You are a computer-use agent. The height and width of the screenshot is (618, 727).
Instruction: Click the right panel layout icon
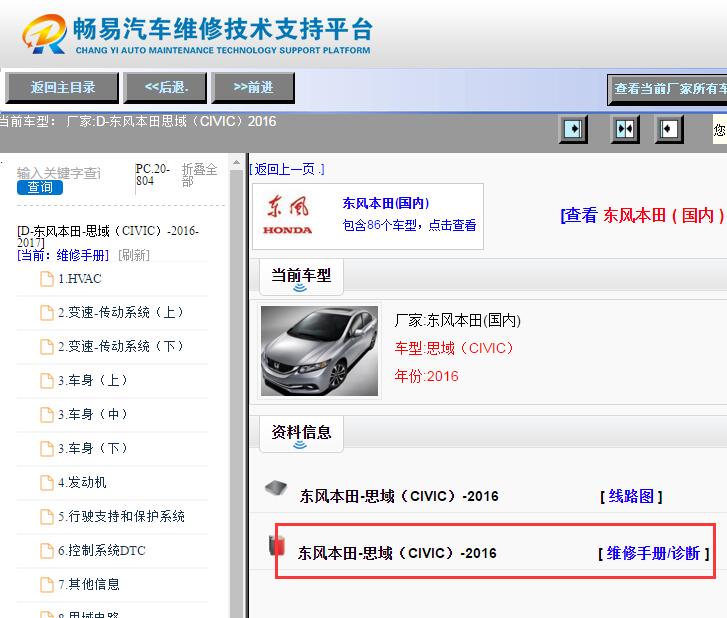point(669,129)
